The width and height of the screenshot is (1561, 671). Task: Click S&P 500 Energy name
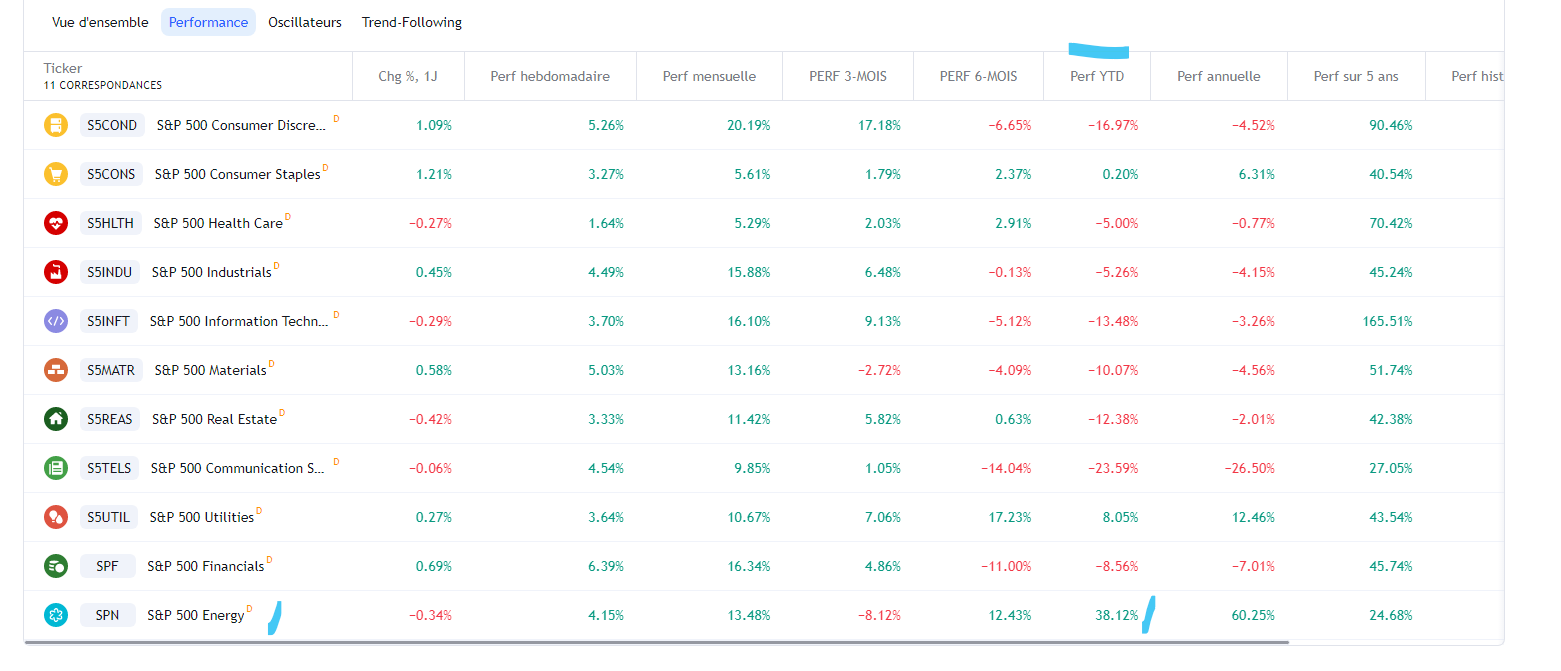click(196, 615)
